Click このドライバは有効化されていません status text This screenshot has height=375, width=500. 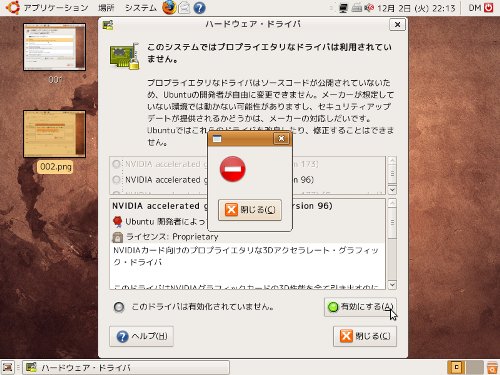(x=203, y=307)
